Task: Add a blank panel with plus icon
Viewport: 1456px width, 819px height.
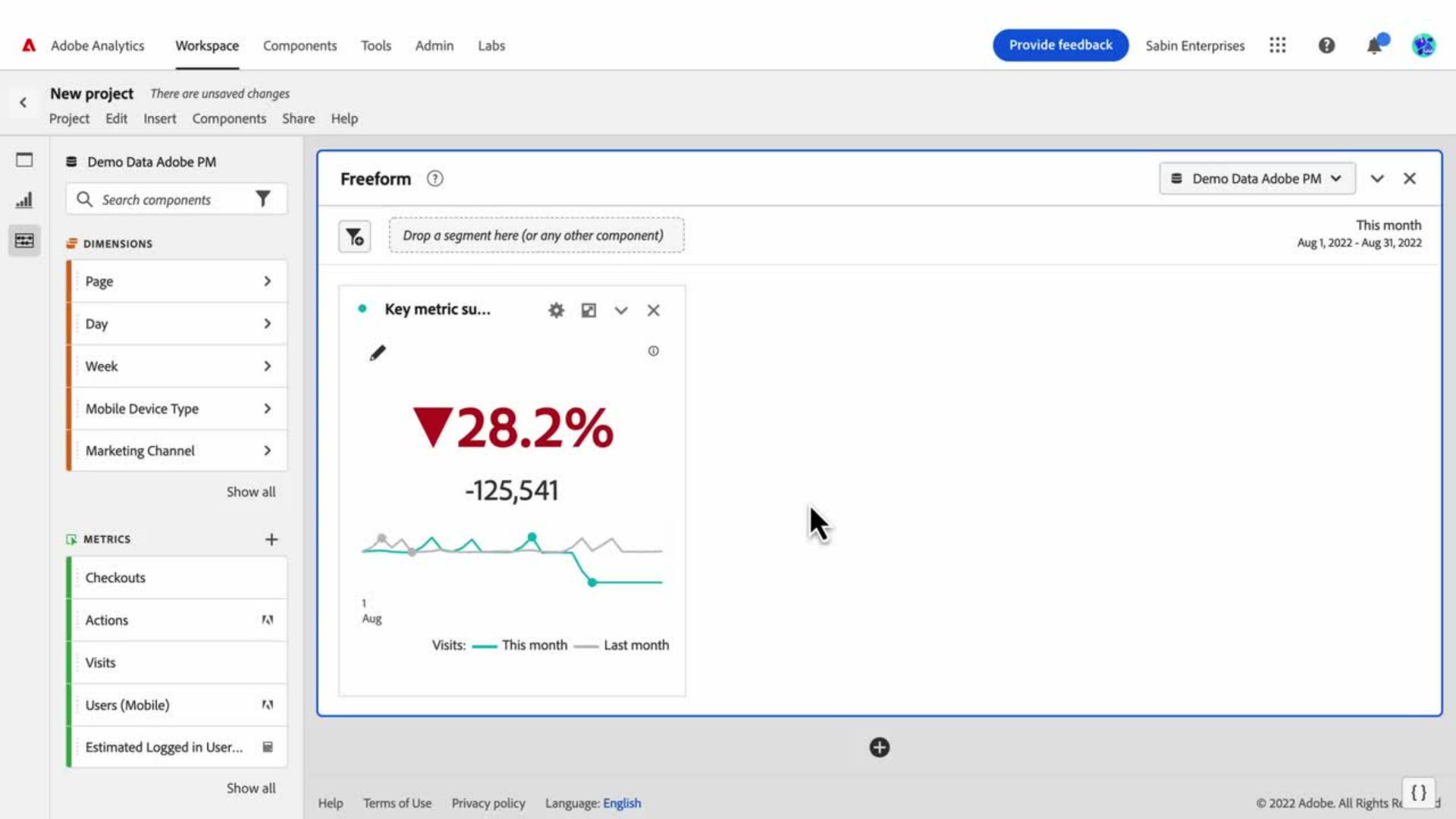Action: point(879,748)
